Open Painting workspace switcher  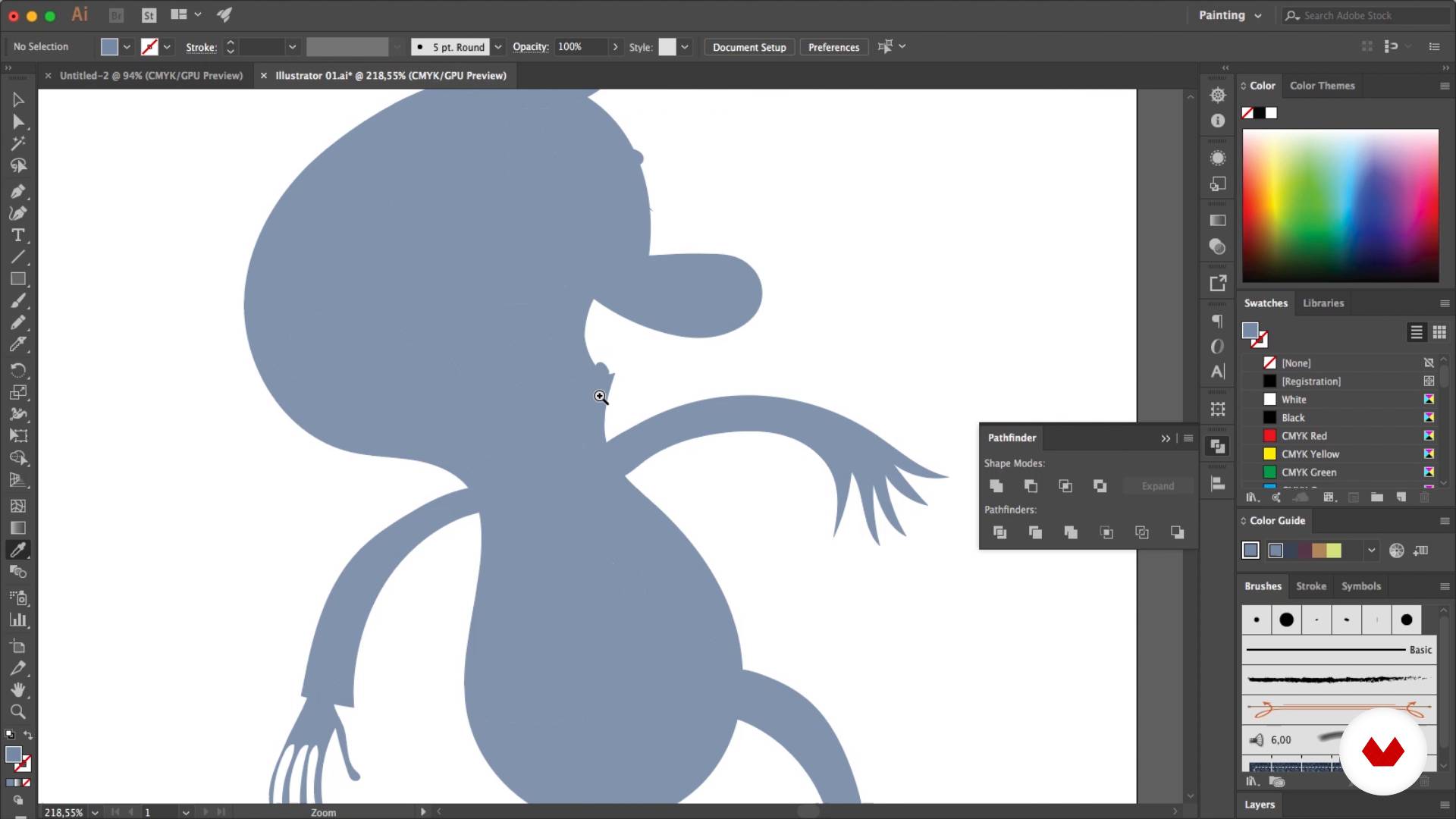(1230, 15)
